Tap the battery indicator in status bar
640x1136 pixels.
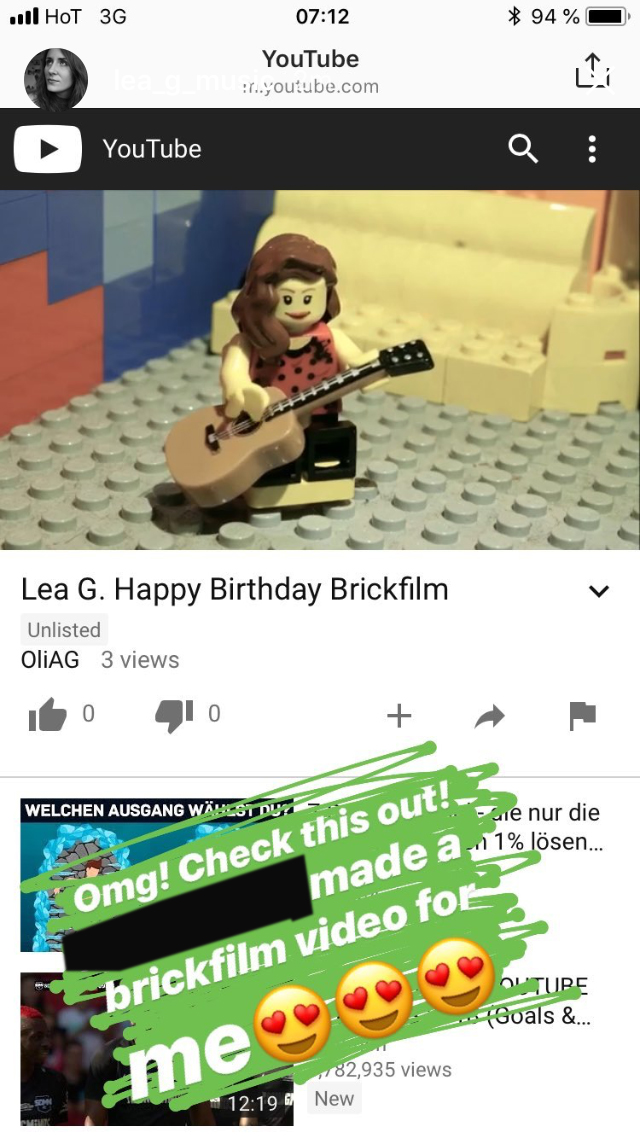tap(607, 16)
